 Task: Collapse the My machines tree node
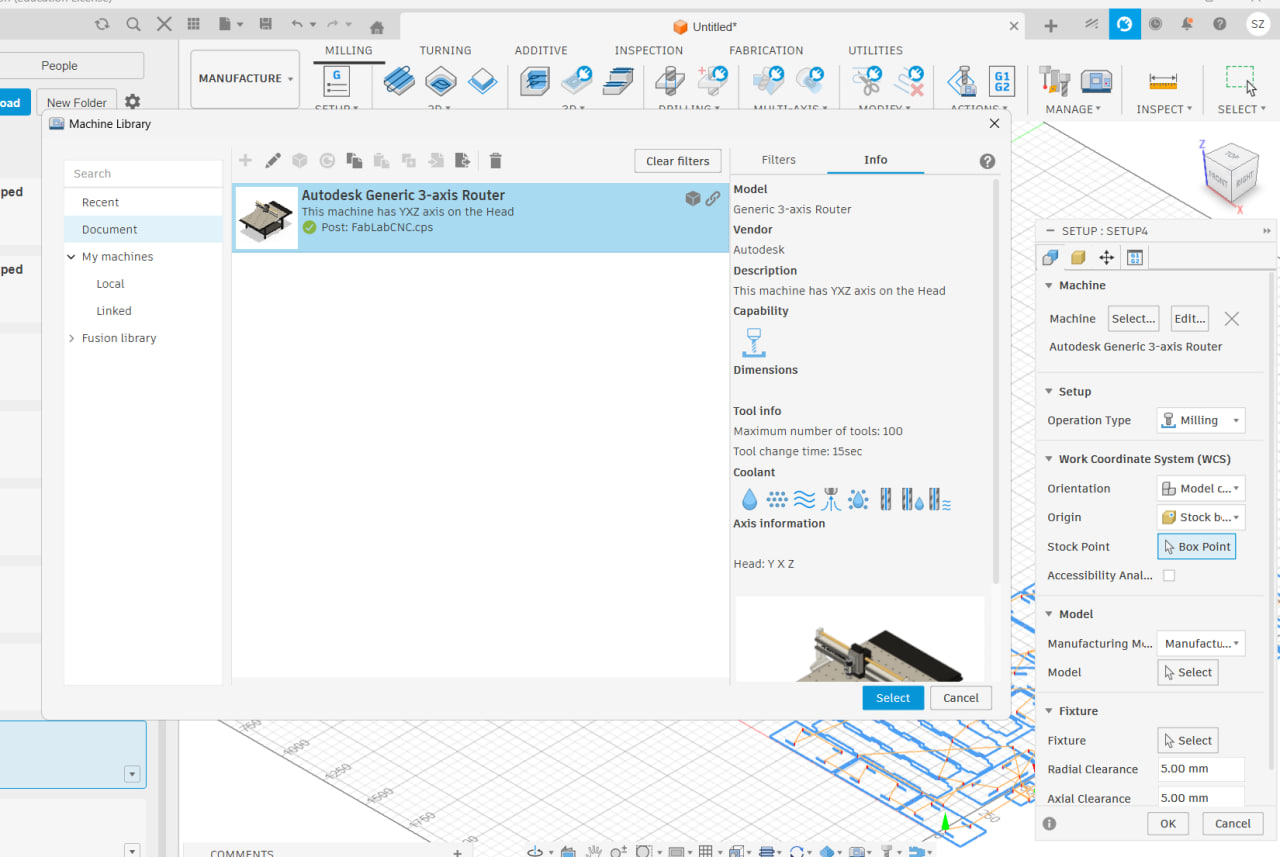pos(71,257)
